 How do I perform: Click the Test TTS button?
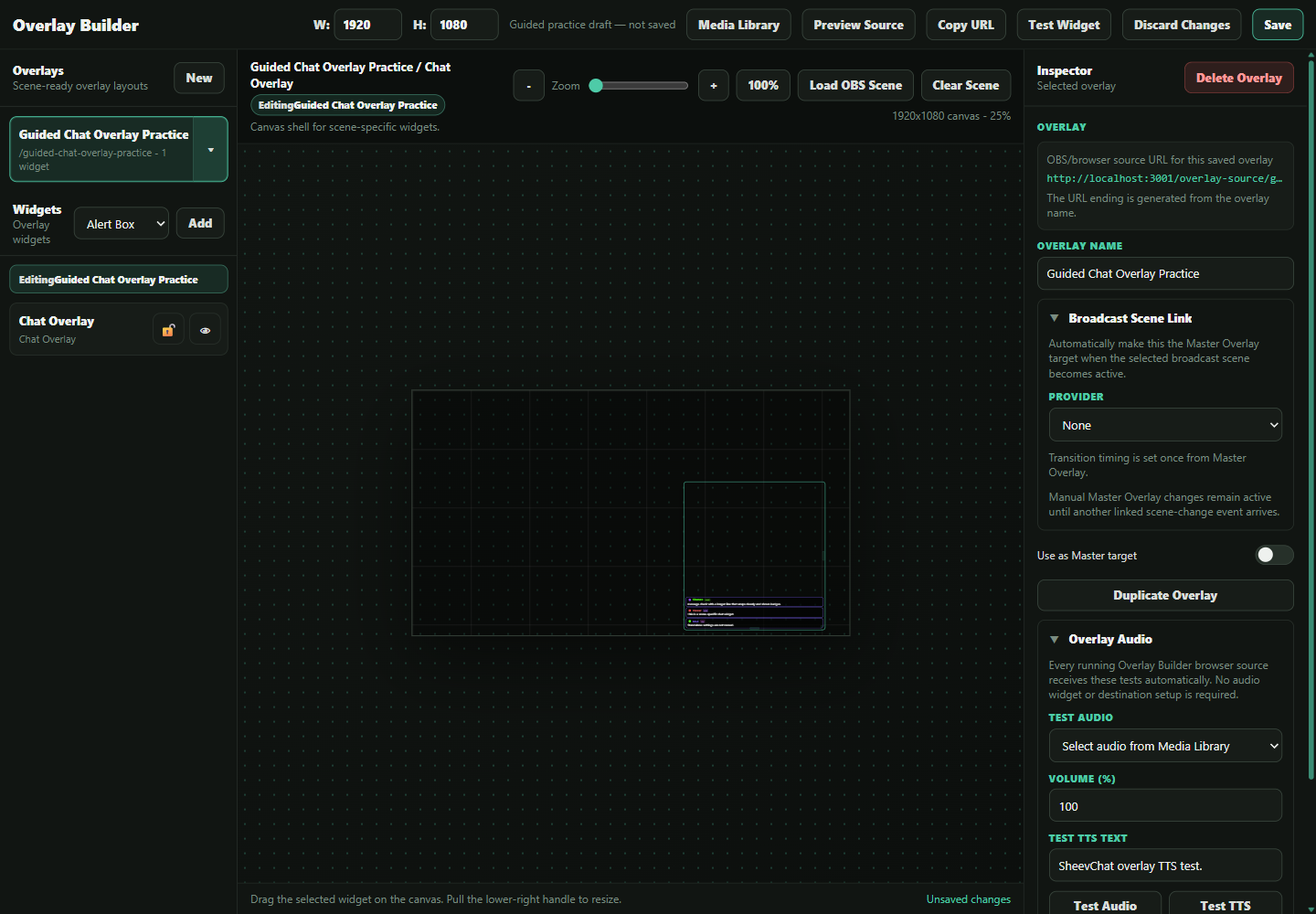tap(1226, 903)
